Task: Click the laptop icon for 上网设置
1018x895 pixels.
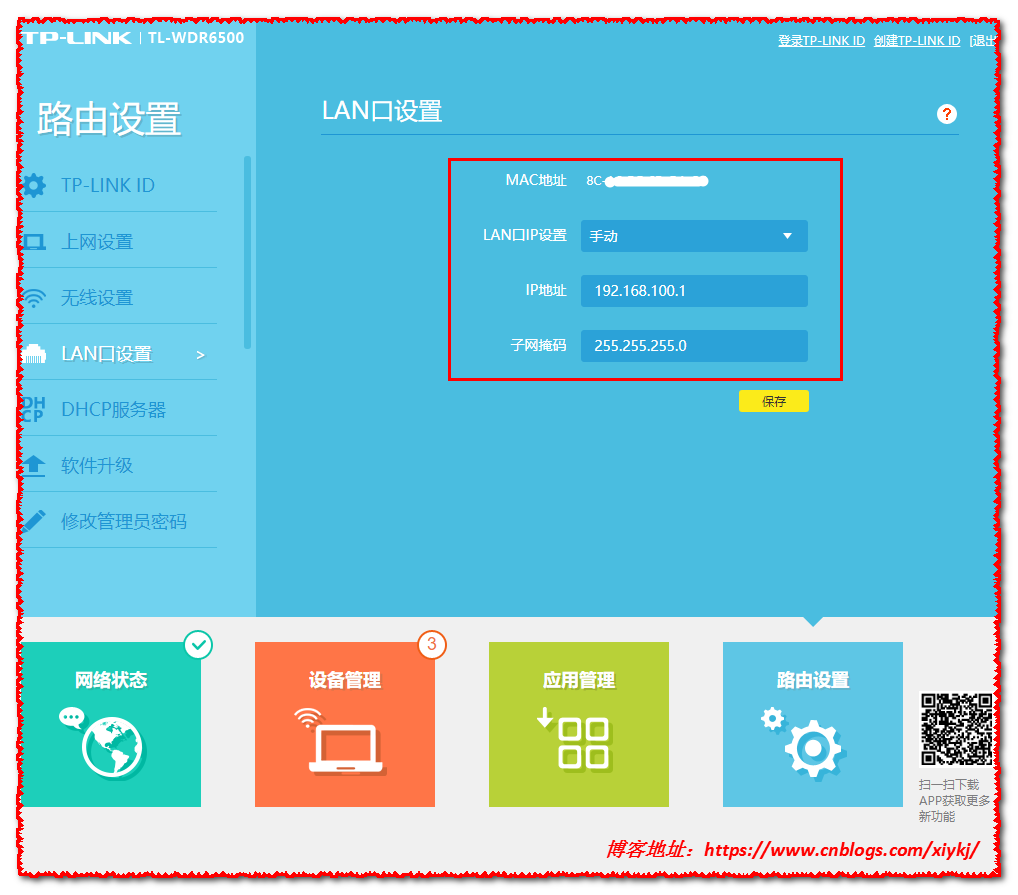Action: 34,242
